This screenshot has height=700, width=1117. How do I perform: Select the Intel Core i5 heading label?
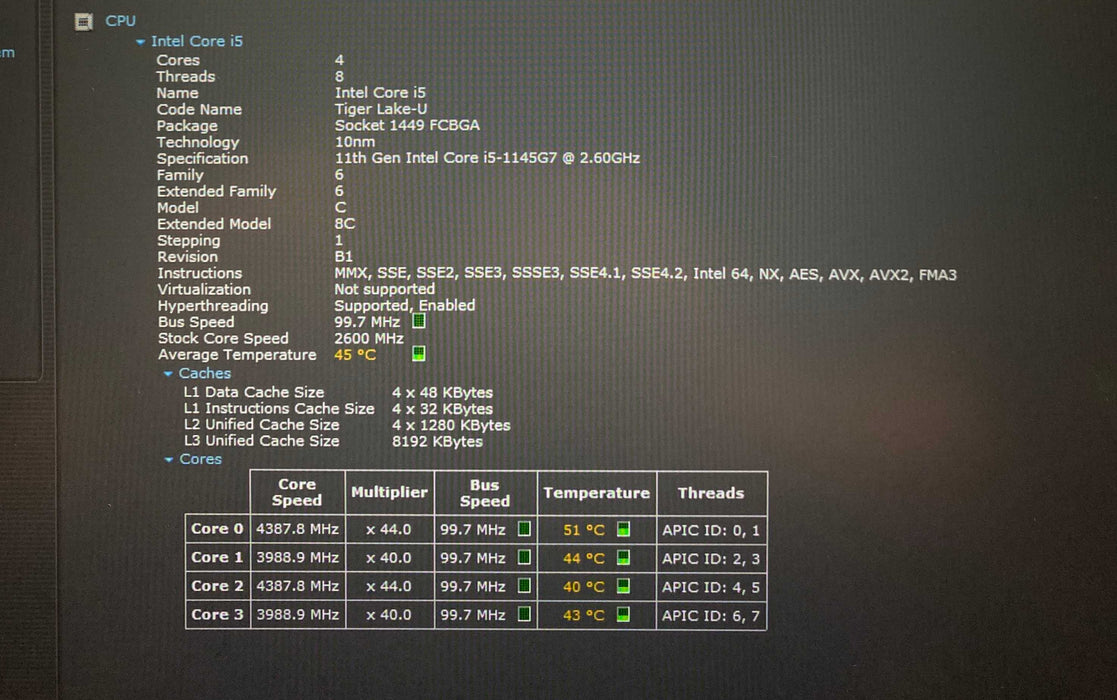pos(197,41)
